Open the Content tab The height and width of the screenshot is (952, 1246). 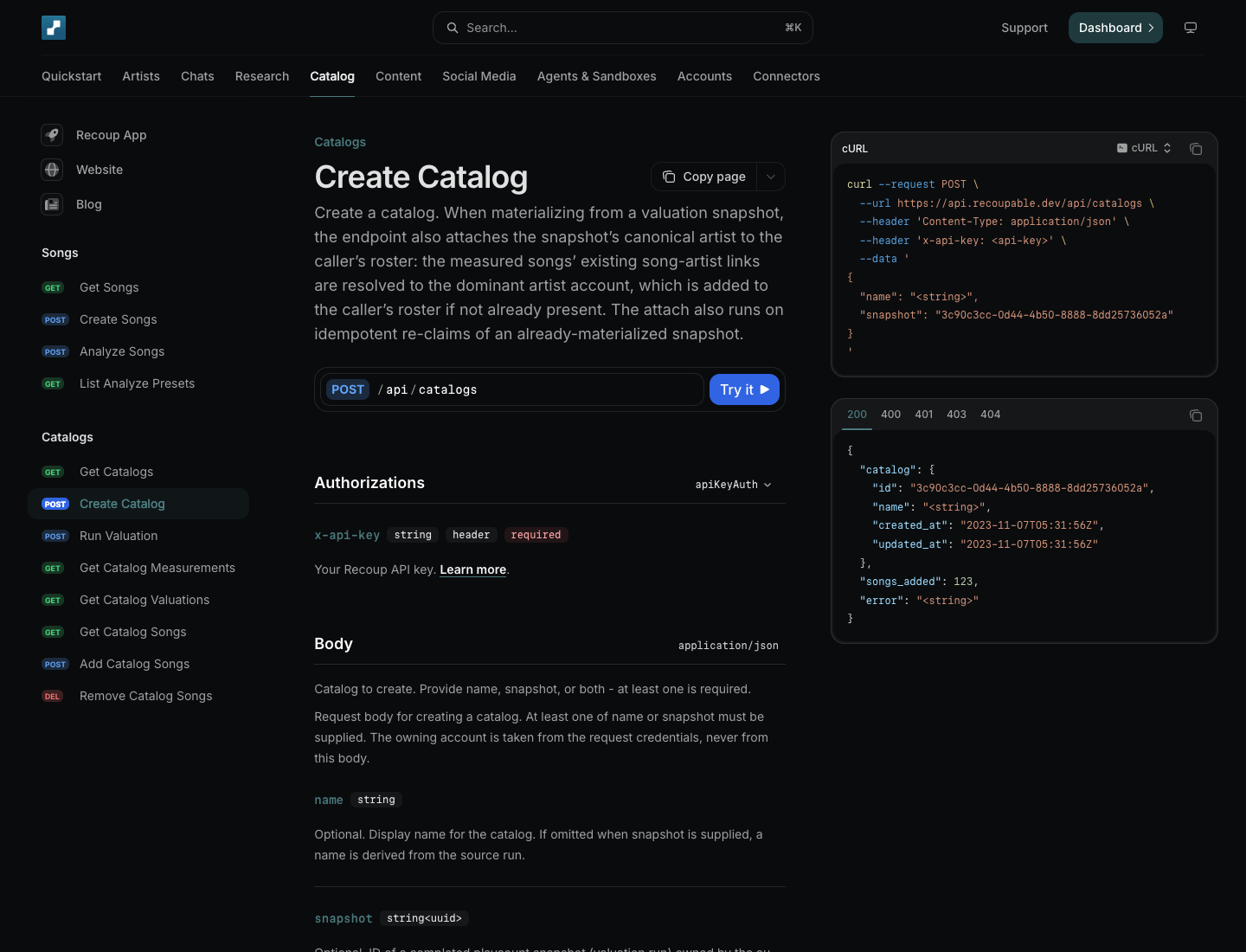pyautogui.click(x=399, y=76)
